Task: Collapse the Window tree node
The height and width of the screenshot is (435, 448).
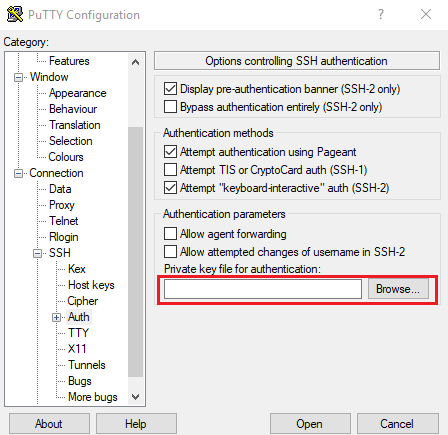Action: 18,77
